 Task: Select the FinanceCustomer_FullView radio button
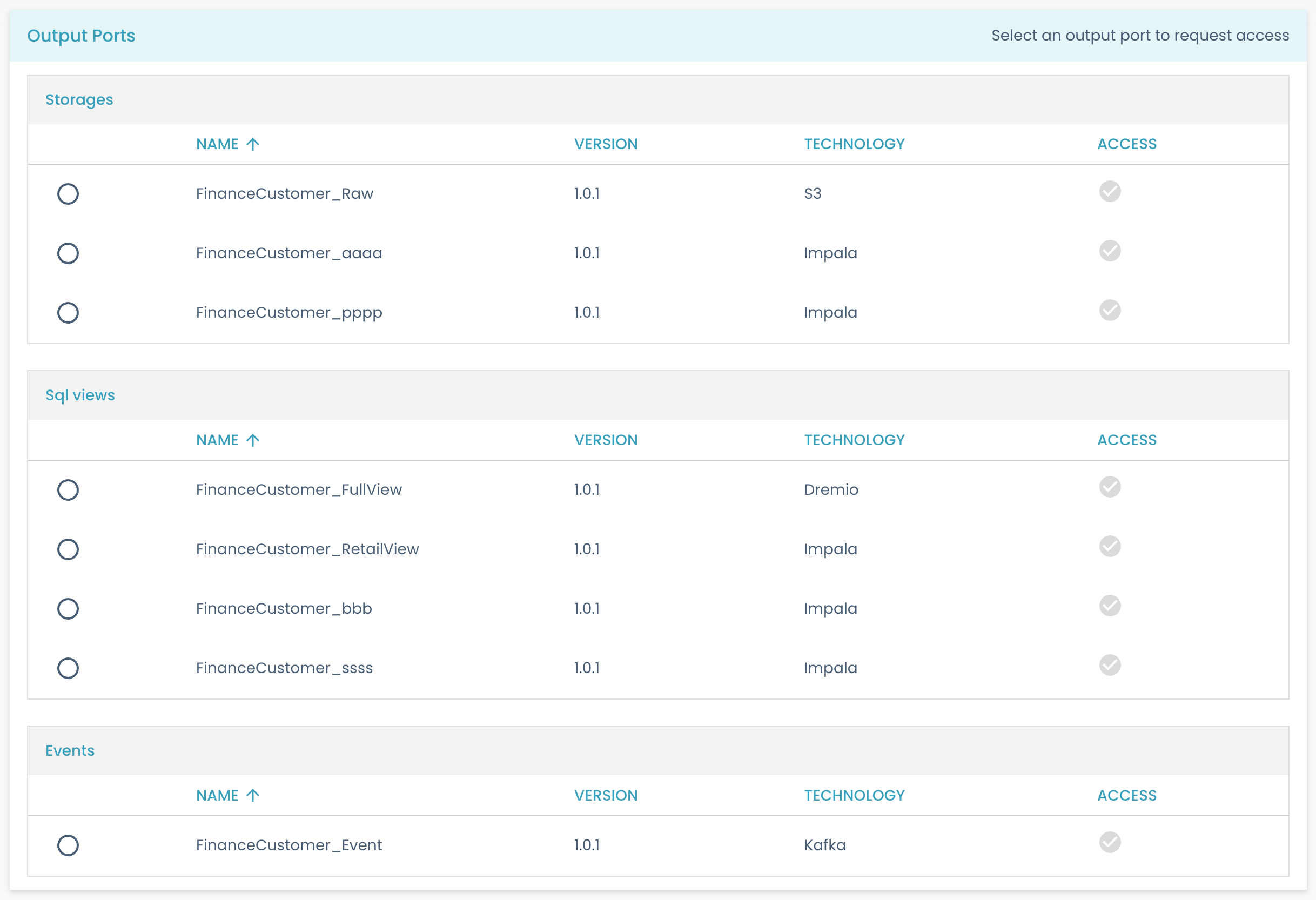pyautogui.click(x=68, y=490)
